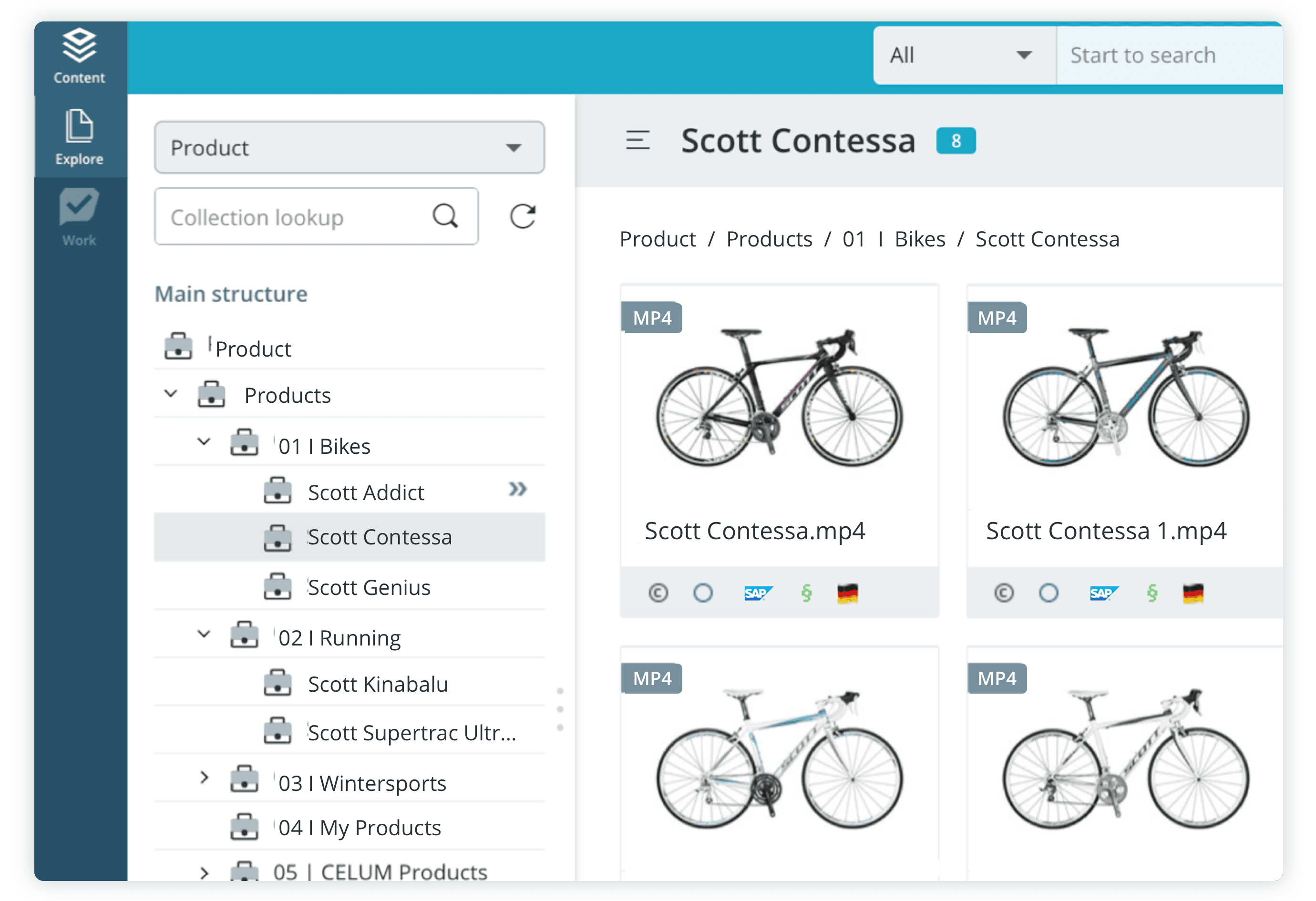Click the green paragraph icon under Scott Contessa.mp4

(x=806, y=593)
